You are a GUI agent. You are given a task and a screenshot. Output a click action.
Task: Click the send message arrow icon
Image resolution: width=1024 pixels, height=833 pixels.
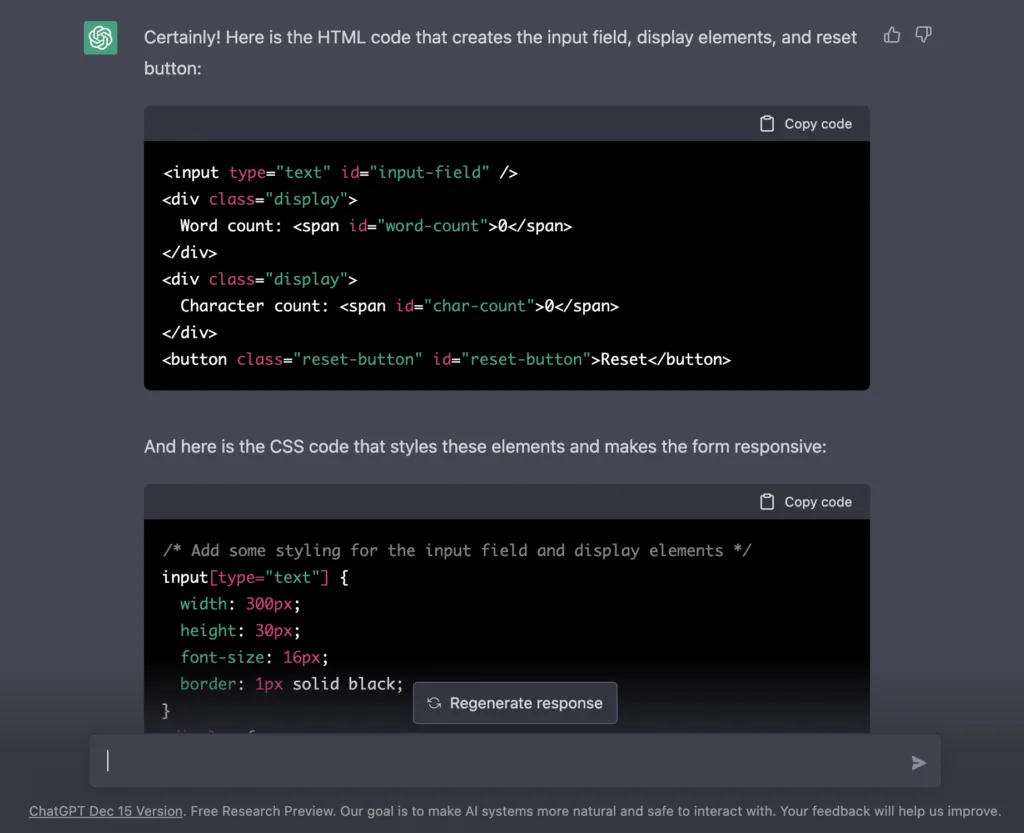coord(918,762)
